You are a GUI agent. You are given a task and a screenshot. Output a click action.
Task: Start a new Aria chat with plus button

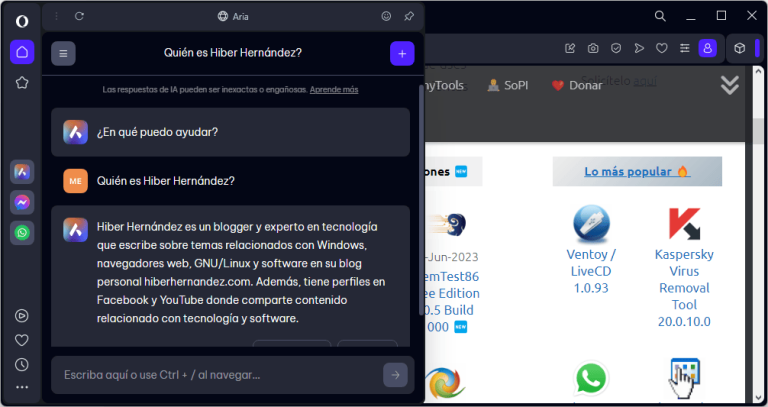[402, 53]
